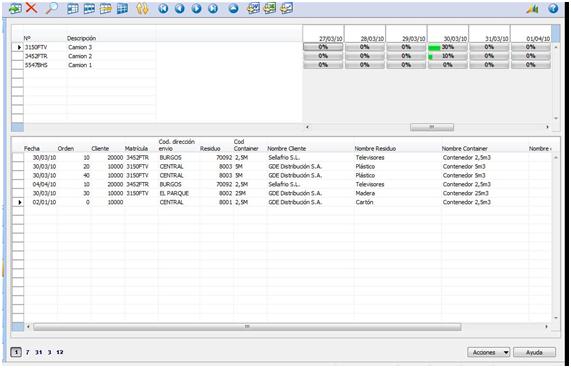Image resolution: width=571 pixels, height=368 pixels.
Task: Click the lower order table's right scroll arrow
Action: [x=546, y=327]
